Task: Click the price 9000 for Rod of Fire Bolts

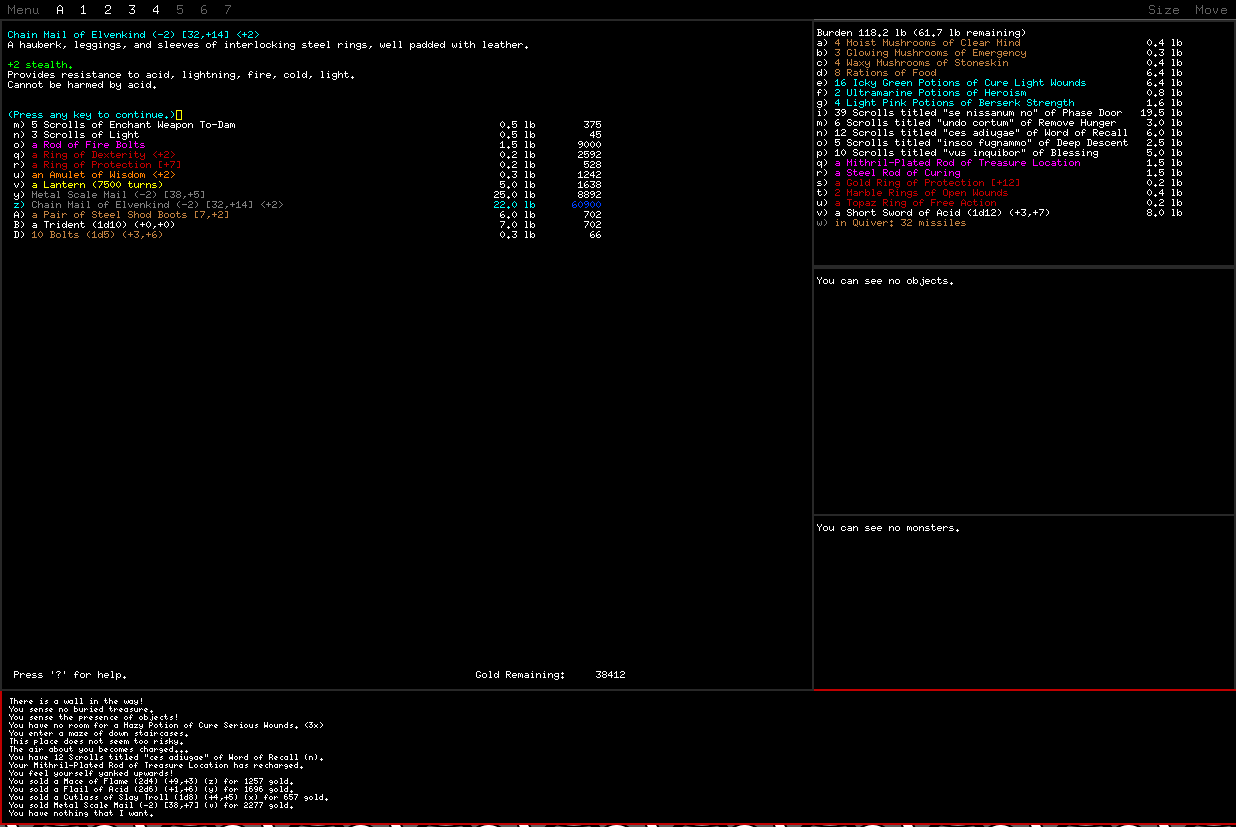Action: tap(589, 145)
